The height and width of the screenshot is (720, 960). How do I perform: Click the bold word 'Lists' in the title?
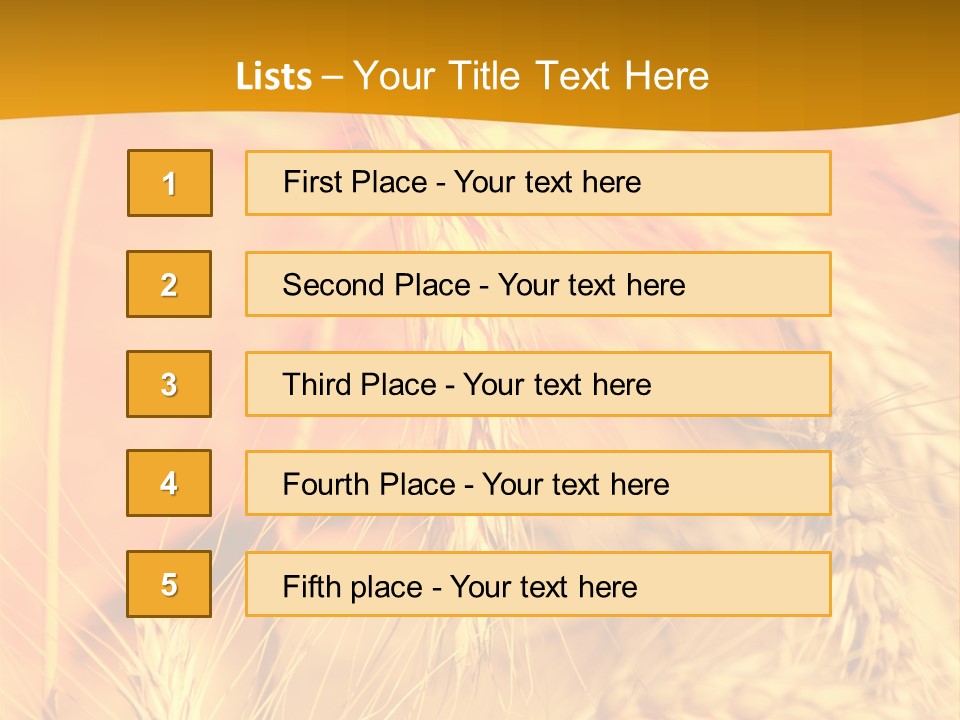click(x=274, y=77)
